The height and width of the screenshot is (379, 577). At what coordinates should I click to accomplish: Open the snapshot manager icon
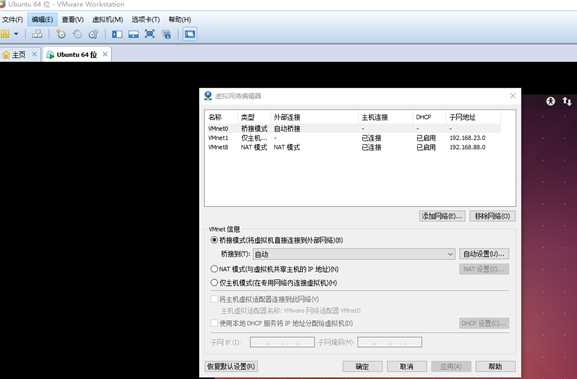coord(93,34)
